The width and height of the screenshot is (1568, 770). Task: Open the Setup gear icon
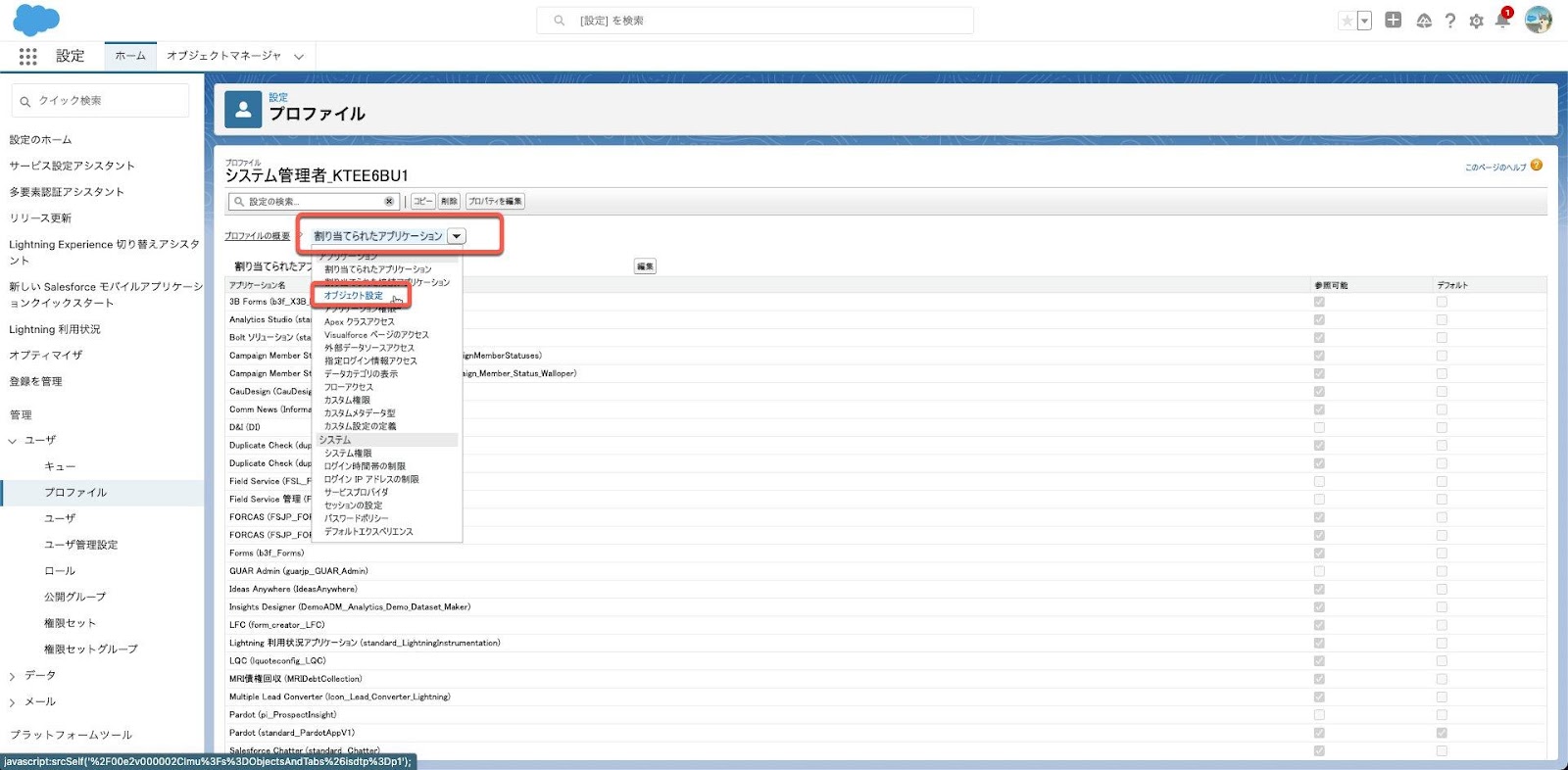(1476, 21)
